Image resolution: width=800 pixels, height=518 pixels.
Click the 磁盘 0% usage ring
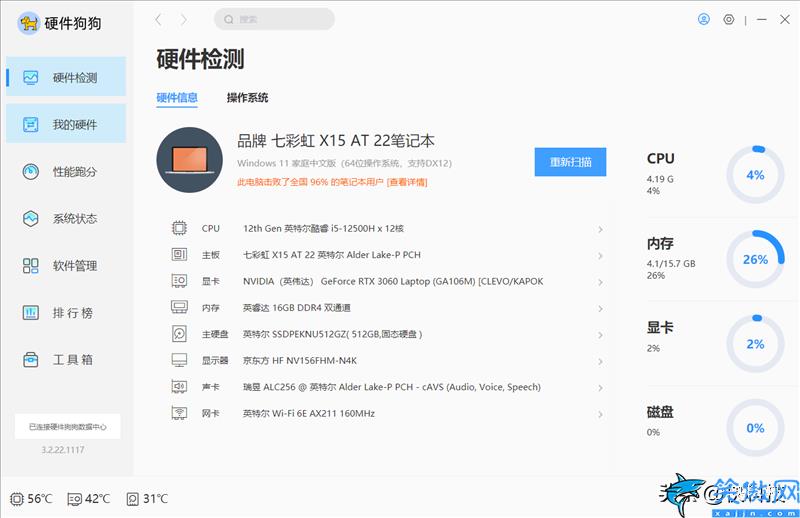tap(755, 428)
